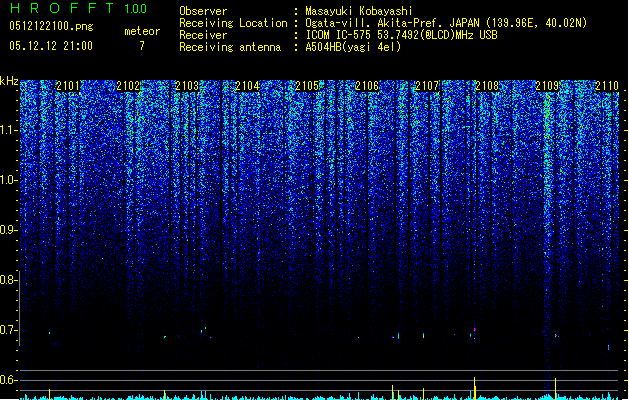Viewport: 629px width, 400px height.
Task: Click antenna value A504HB(yagi 4el)
Action: coord(353,47)
